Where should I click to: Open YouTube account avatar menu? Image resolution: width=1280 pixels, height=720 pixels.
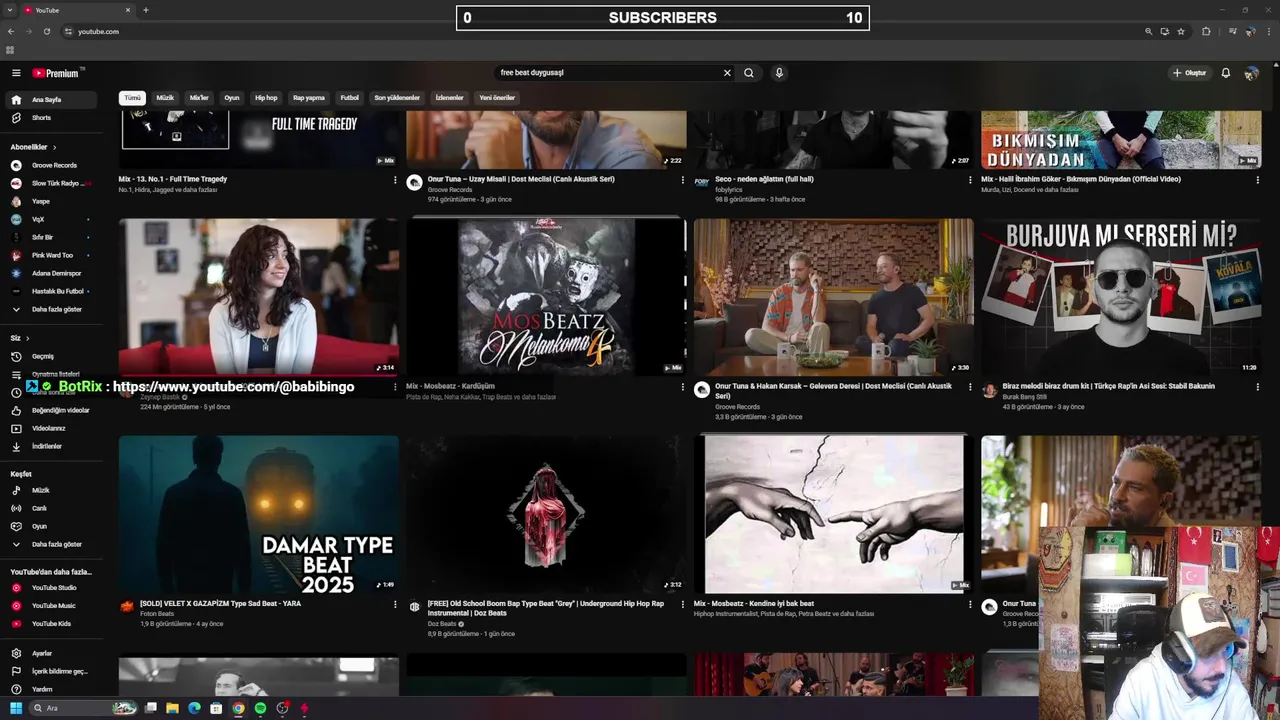coord(1251,73)
